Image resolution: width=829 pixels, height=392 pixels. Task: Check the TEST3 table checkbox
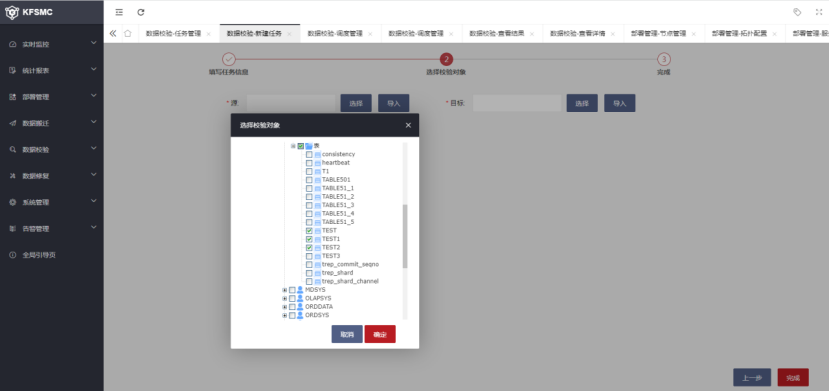tap(309, 256)
